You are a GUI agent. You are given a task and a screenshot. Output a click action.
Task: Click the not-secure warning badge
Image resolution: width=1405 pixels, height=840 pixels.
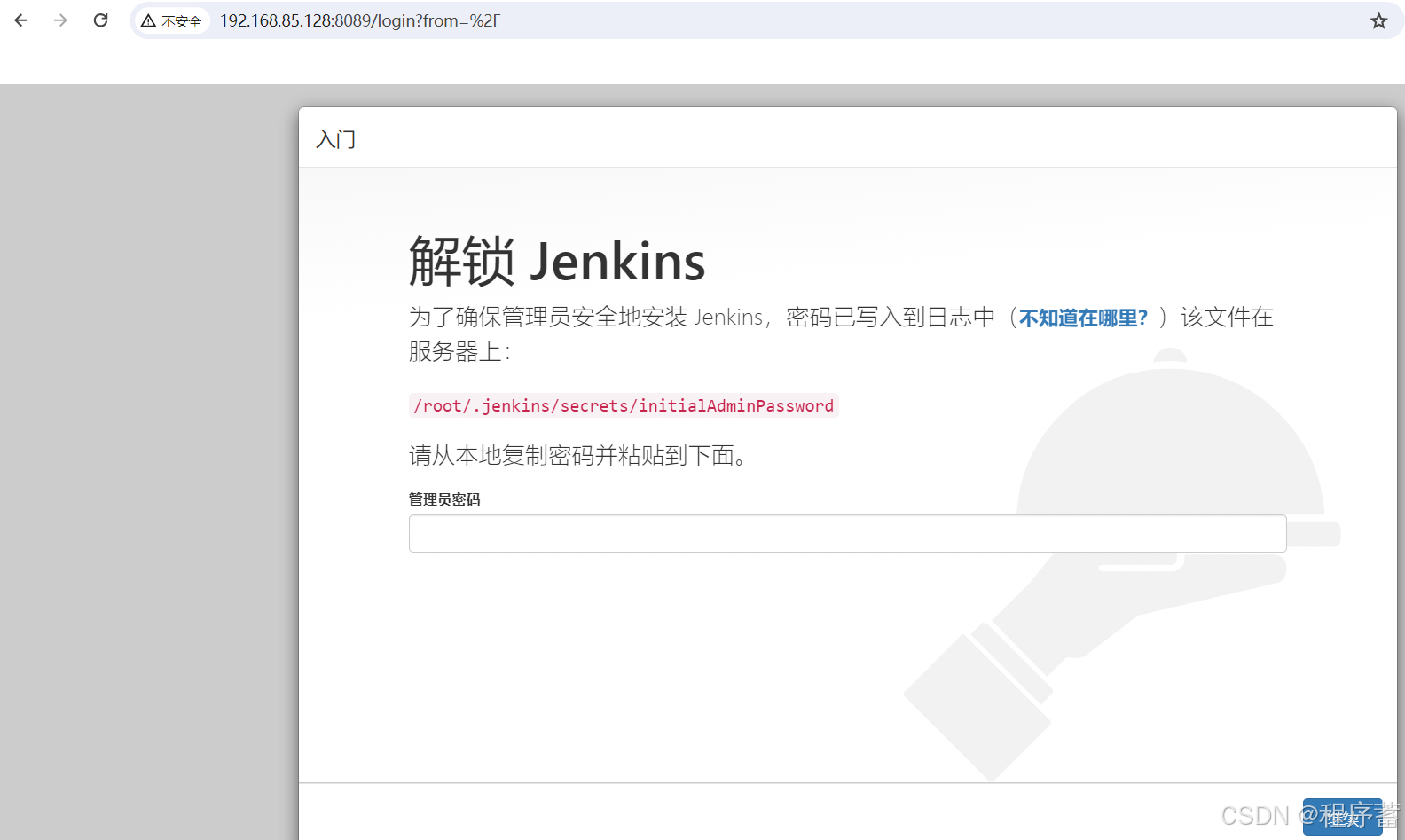[172, 20]
